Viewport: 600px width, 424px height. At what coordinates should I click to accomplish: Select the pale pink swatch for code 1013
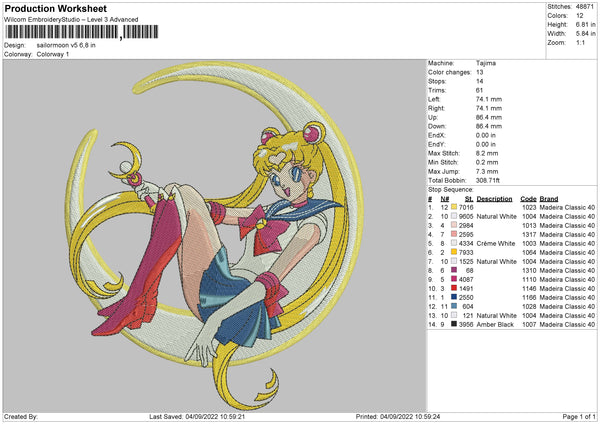click(454, 225)
